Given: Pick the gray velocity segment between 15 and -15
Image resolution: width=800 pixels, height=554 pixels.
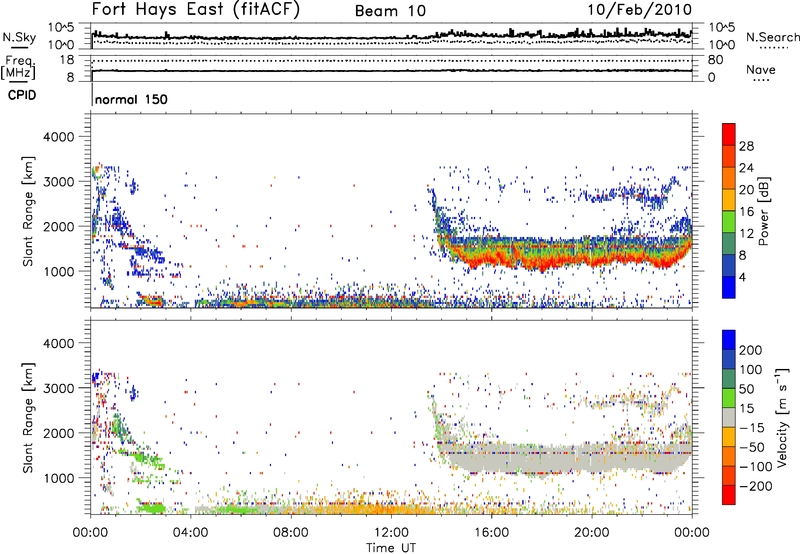Looking at the screenshot, I should pyautogui.click(x=729, y=417).
